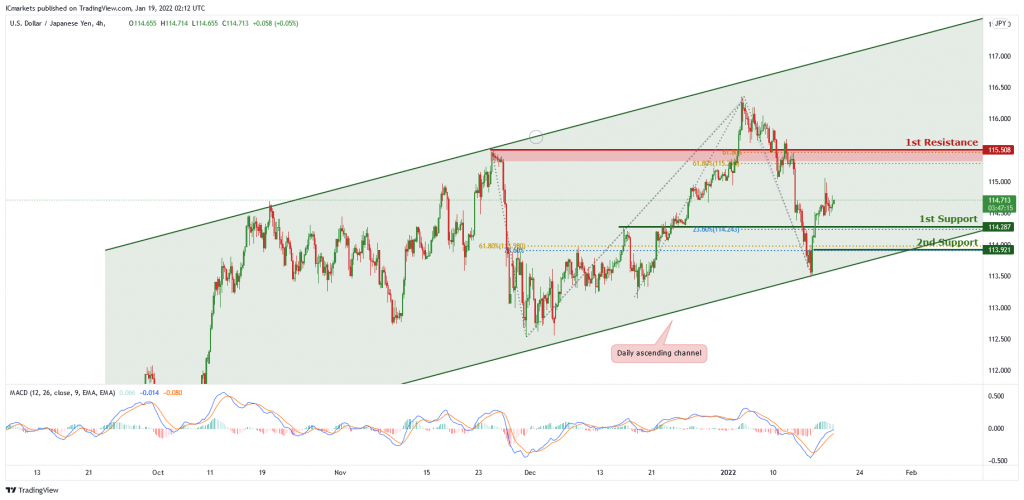Image resolution: width=1024 pixels, height=500 pixels.
Task: Select the 1st Support text label
Action: point(948,218)
